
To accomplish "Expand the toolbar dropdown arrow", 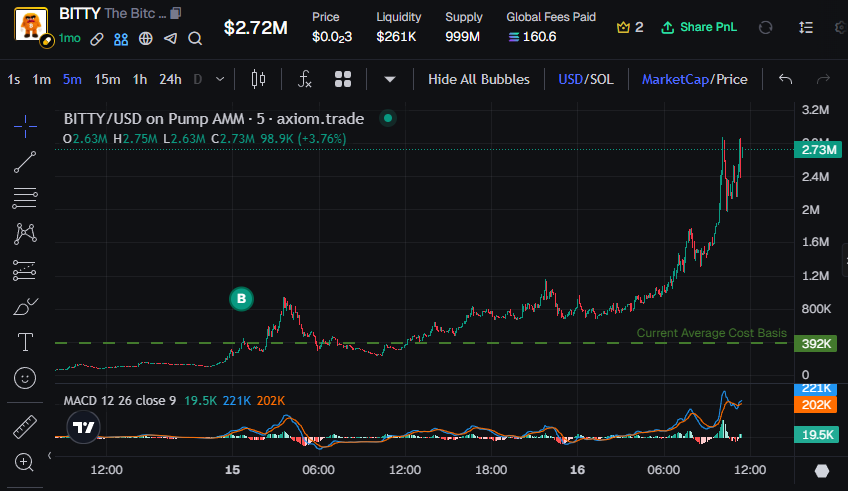I will coord(390,79).
